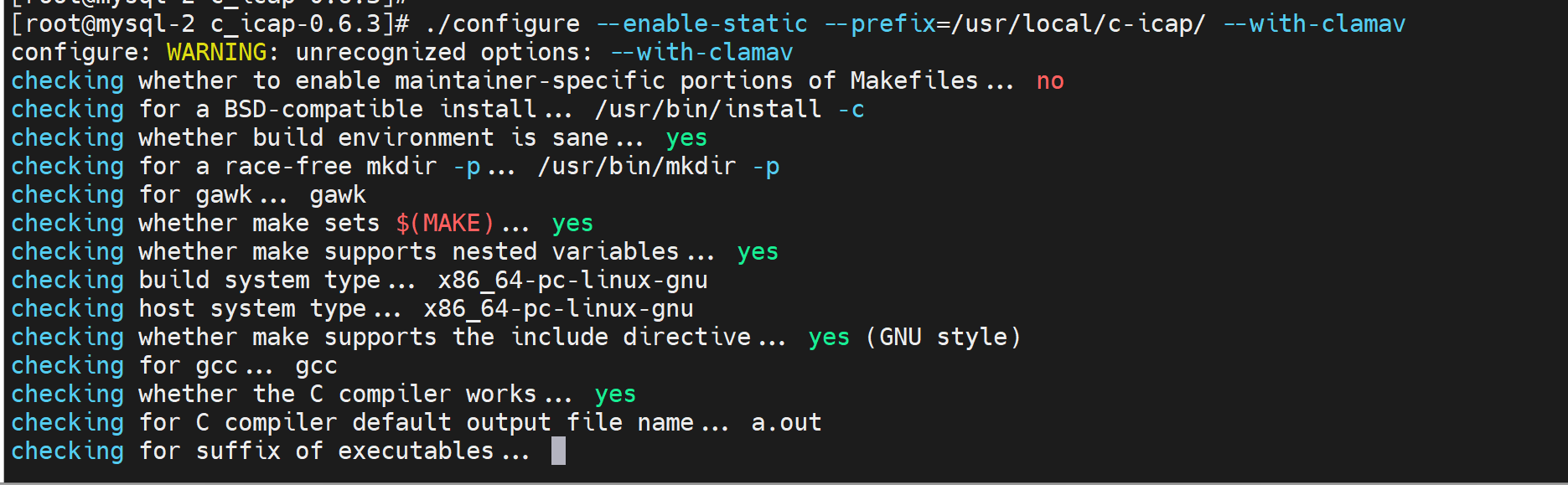Click "checking" on the suffix of executables line
Viewport: 1568px width, 485px height.
coord(67,451)
